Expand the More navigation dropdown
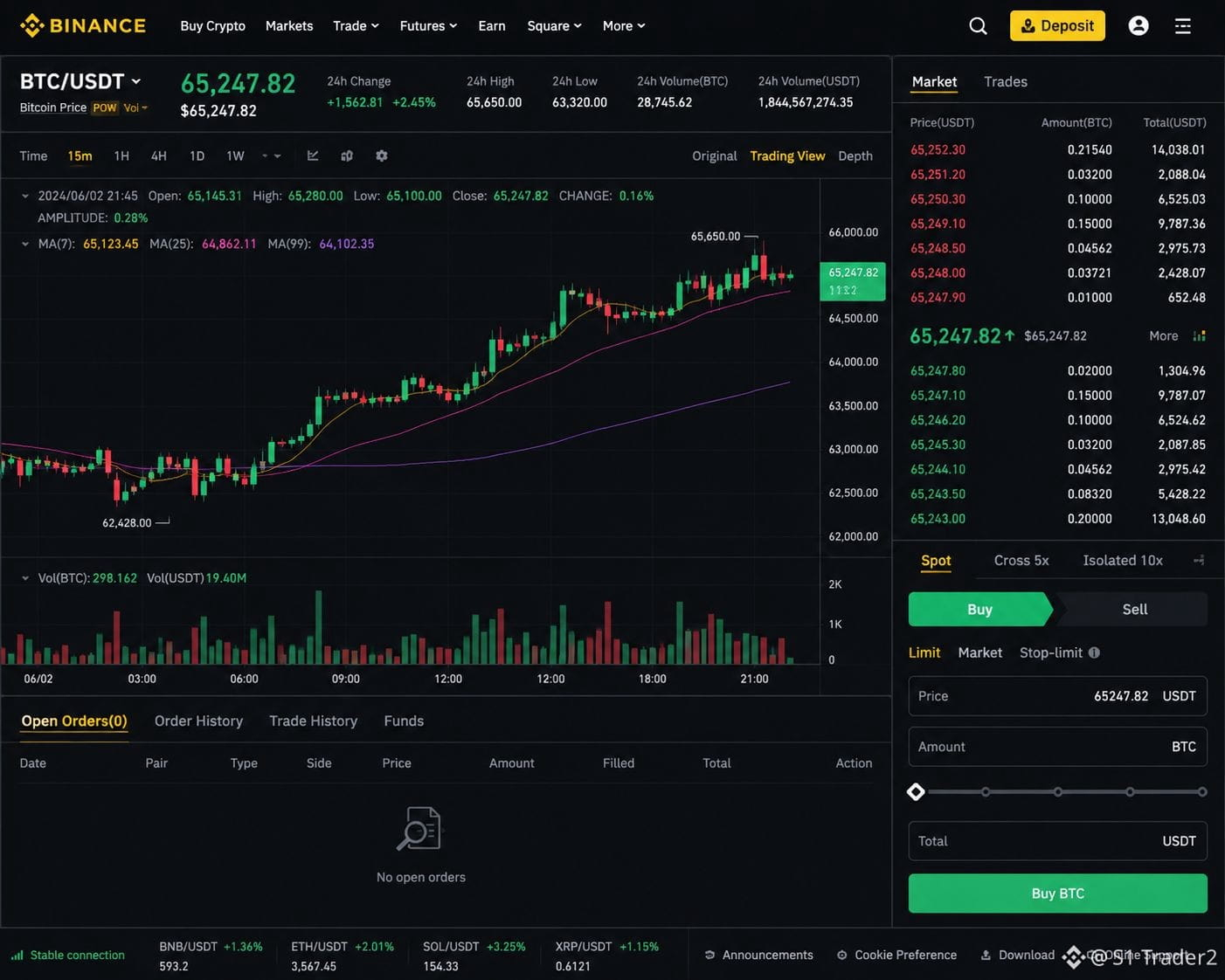This screenshot has width=1225, height=980. pyautogui.click(x=624, y=26)
